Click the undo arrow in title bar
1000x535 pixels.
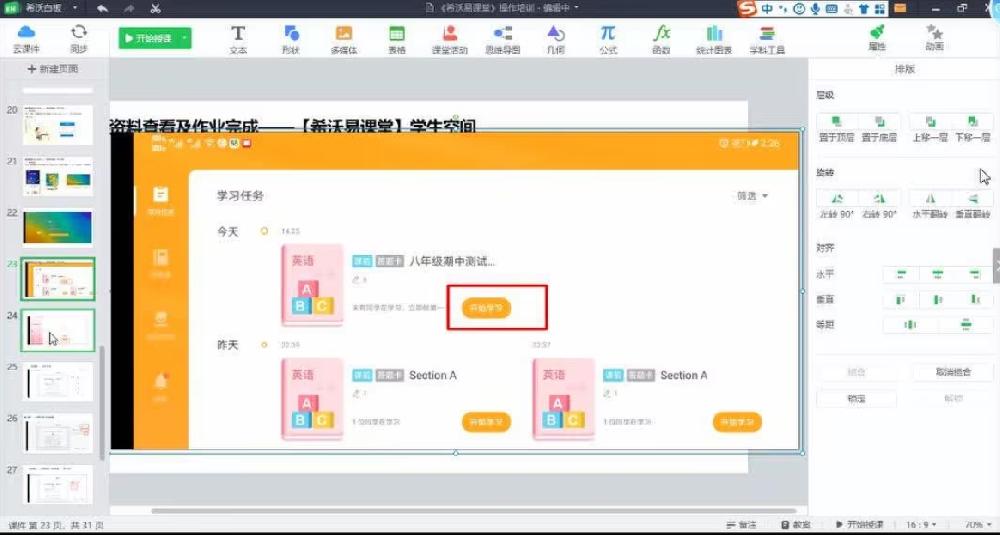coord(102,8)
